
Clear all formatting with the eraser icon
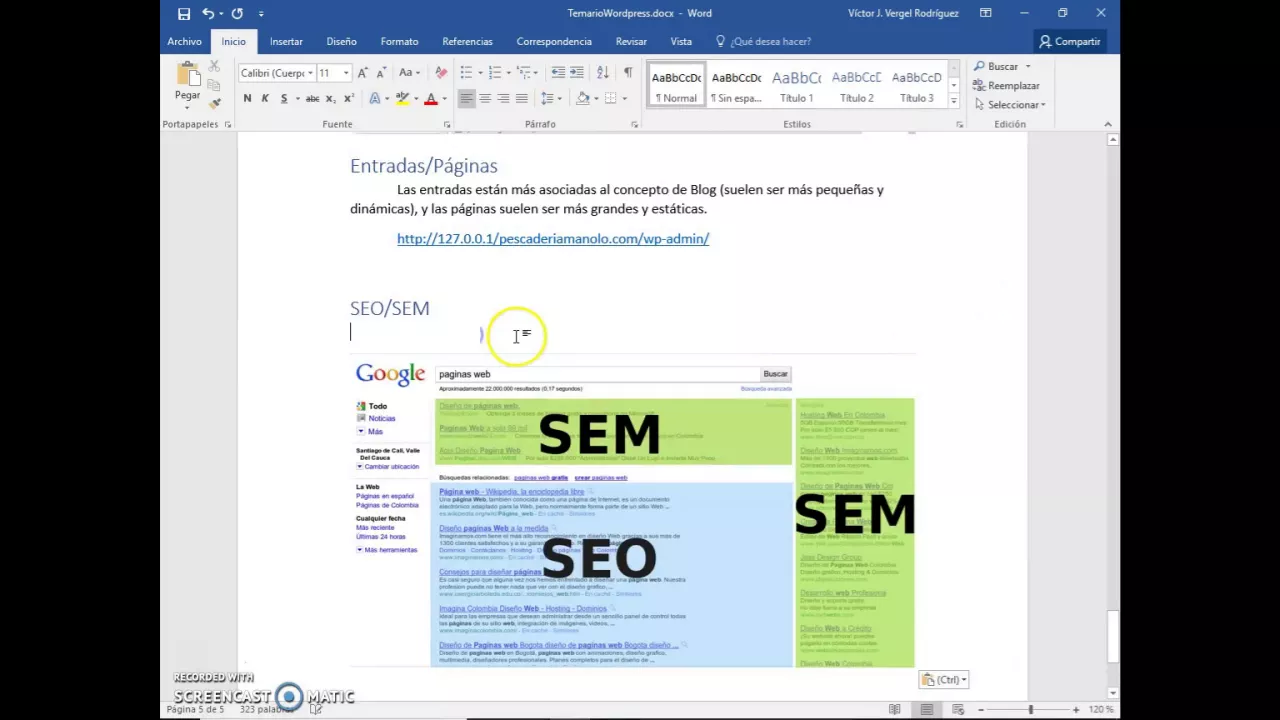pyautogui.click(x=441, y=73)
